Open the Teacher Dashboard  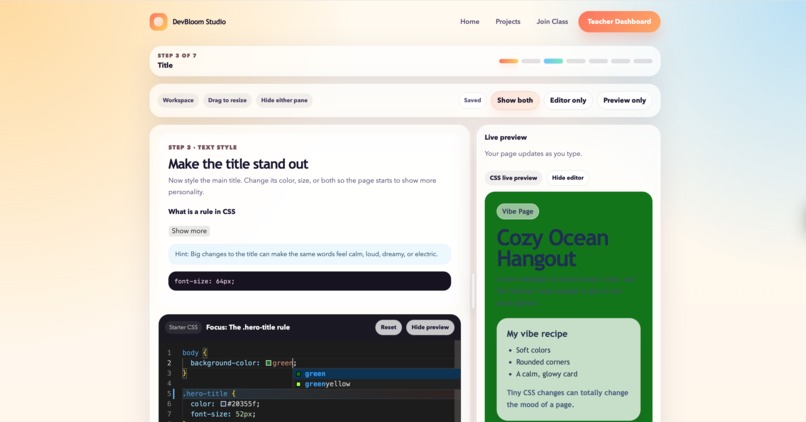pos(619,22)
